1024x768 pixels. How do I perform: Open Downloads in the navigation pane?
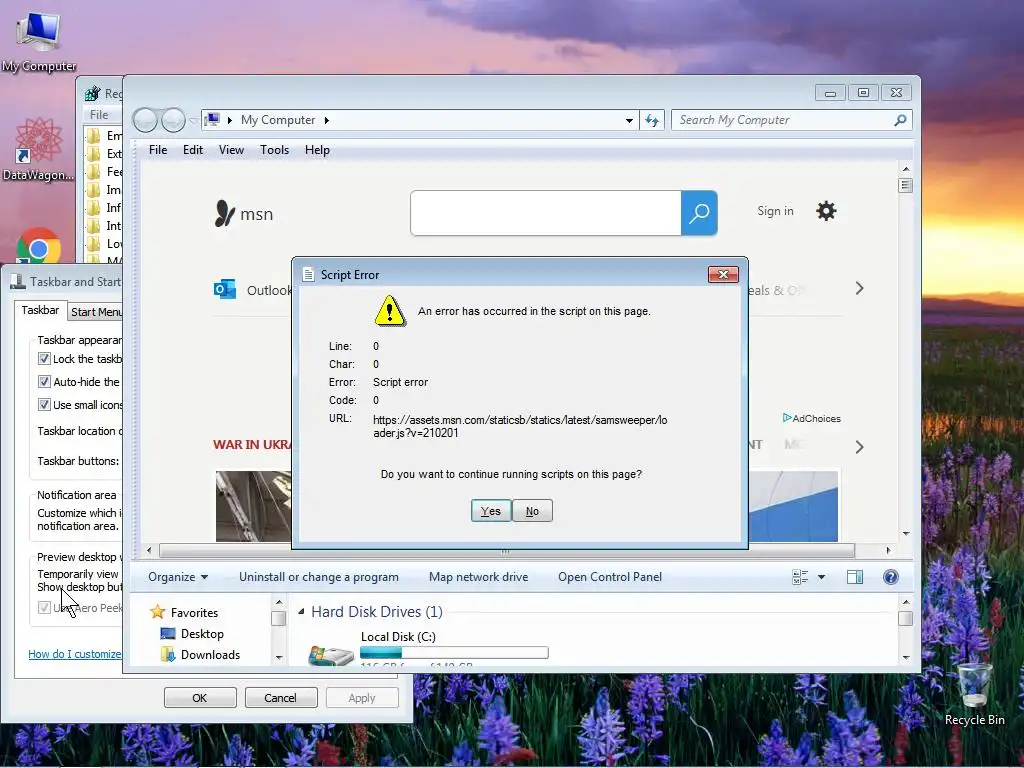click(200, 654)
